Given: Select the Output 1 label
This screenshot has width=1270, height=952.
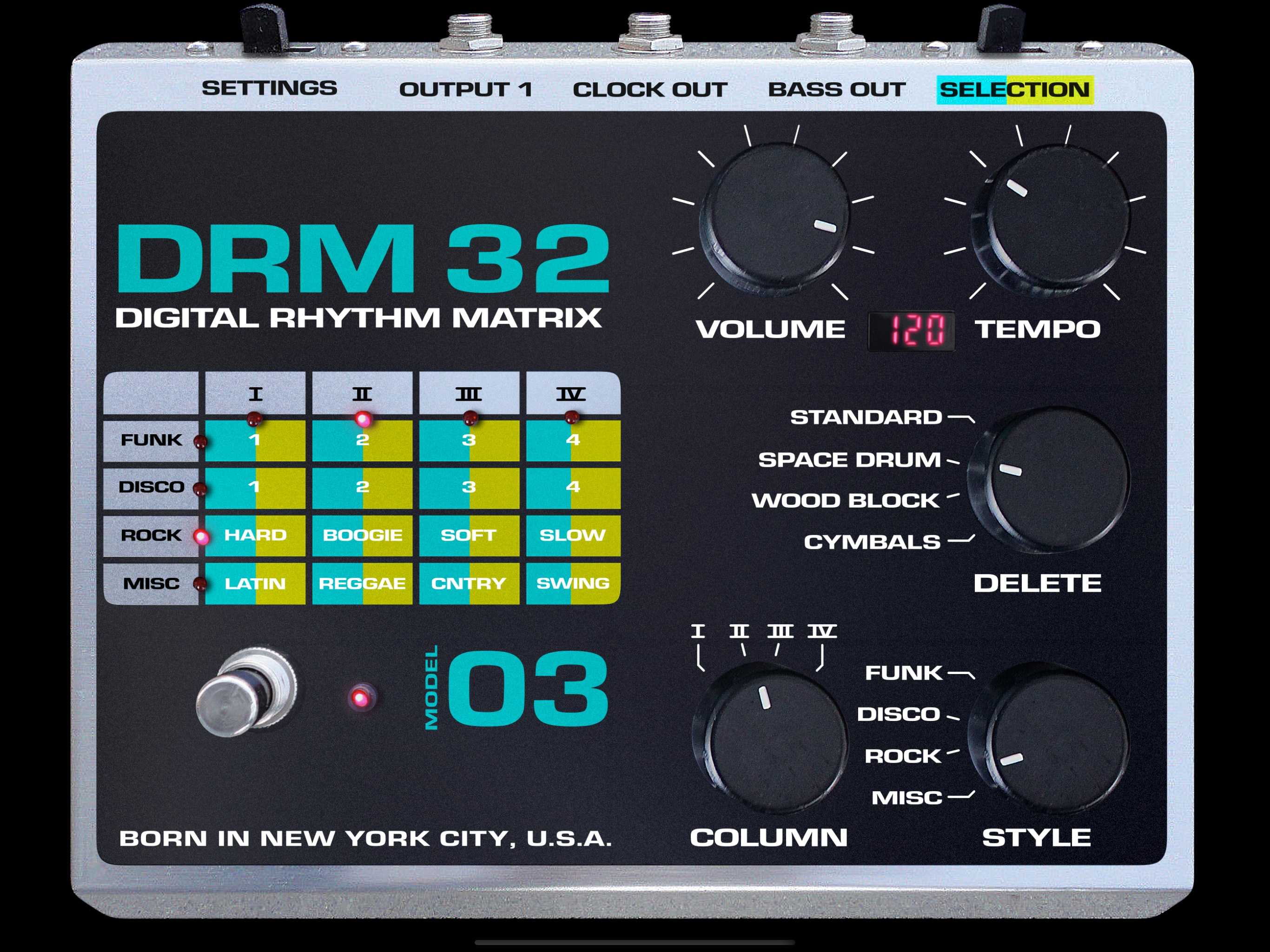Looking at the screenshot, I should coord(466,90).
